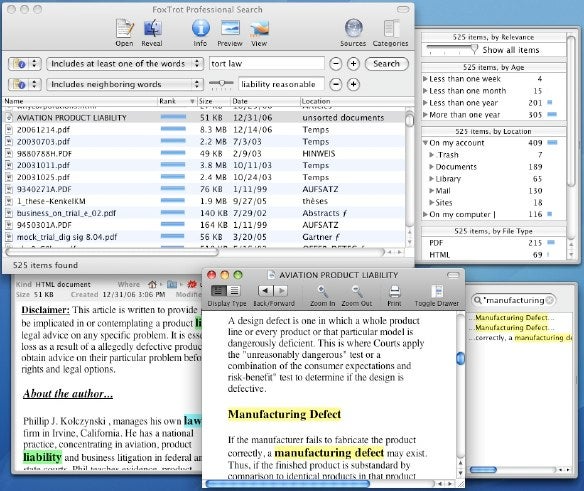Click the Preview toolbar icon
Image resolution: width=584 pixels, height=491 pixels.
pyautogui.click(x=230, y=28)
